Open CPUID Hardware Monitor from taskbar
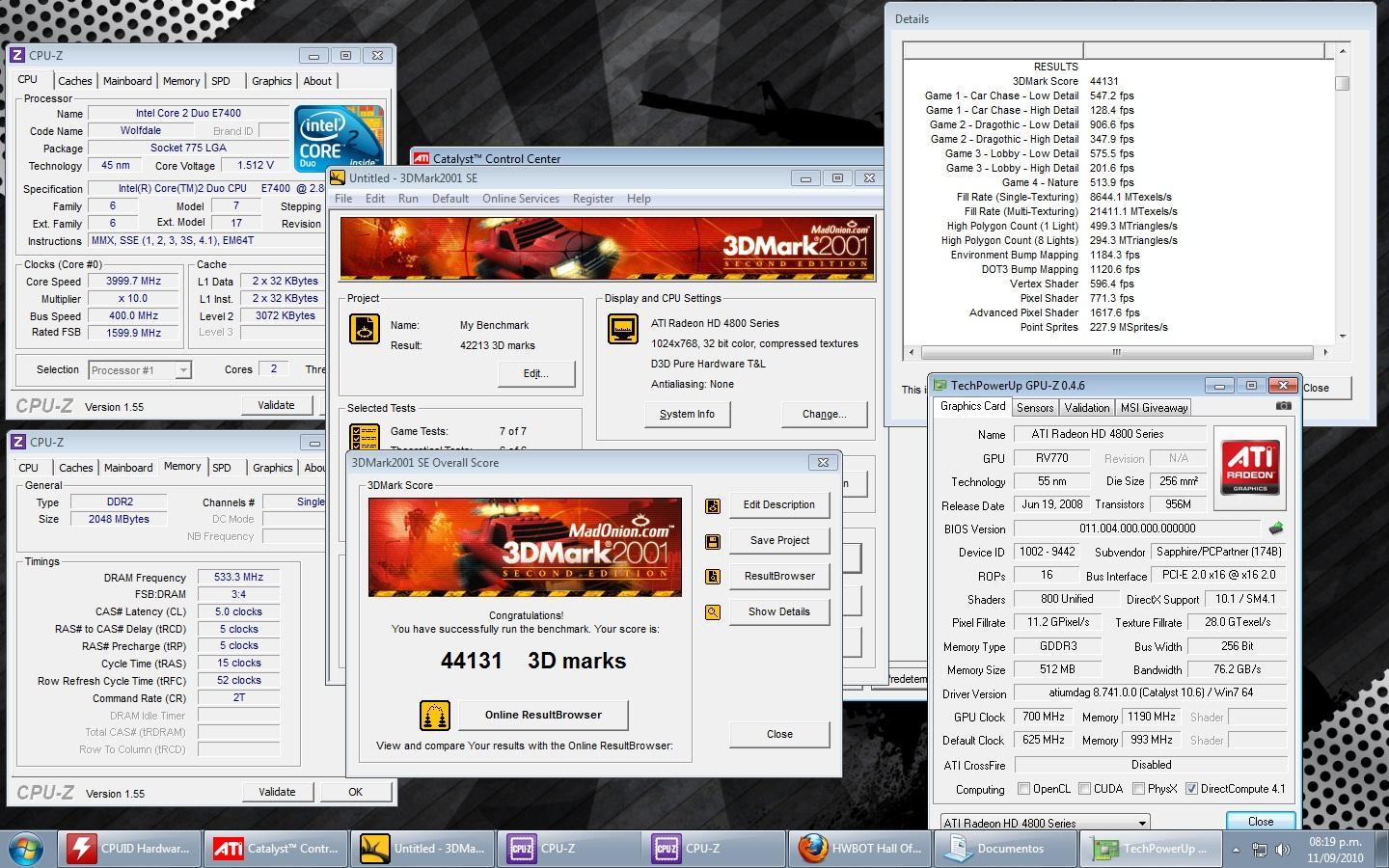1389x868 pixels. point(129,849)
